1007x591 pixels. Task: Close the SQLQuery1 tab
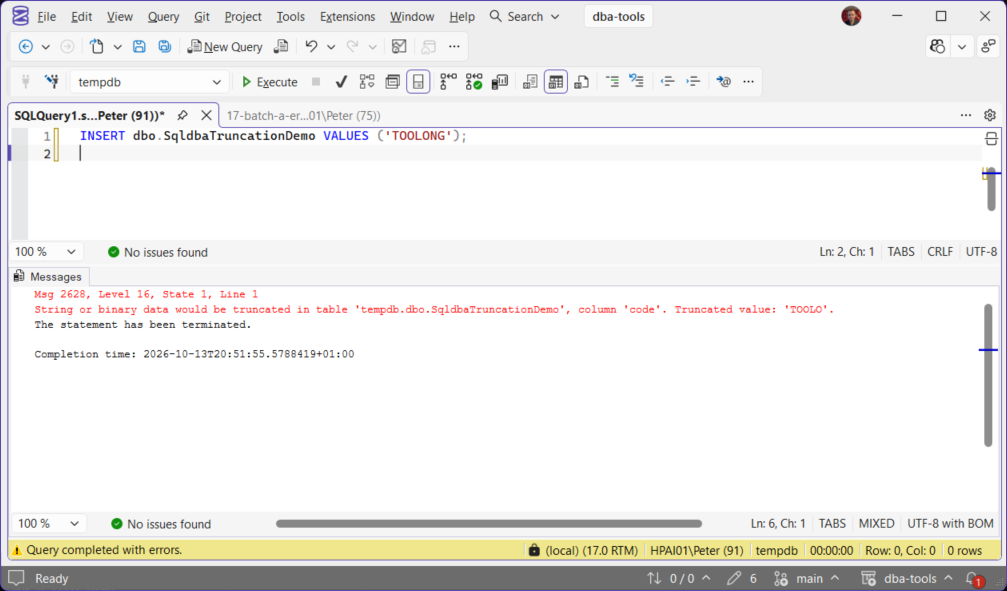(206, 115)
